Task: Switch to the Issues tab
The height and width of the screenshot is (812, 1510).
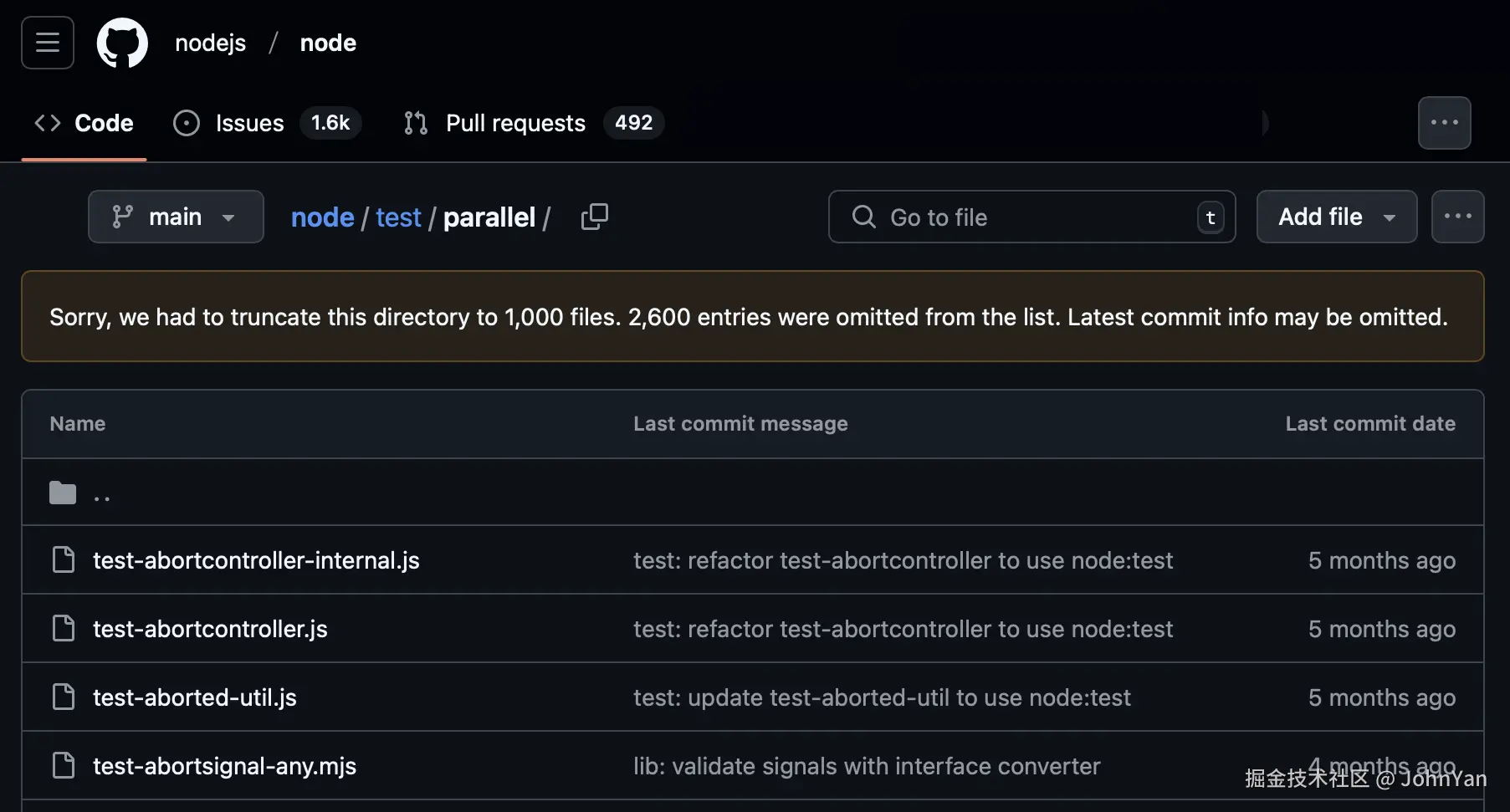Action: (x=249, y=123)
